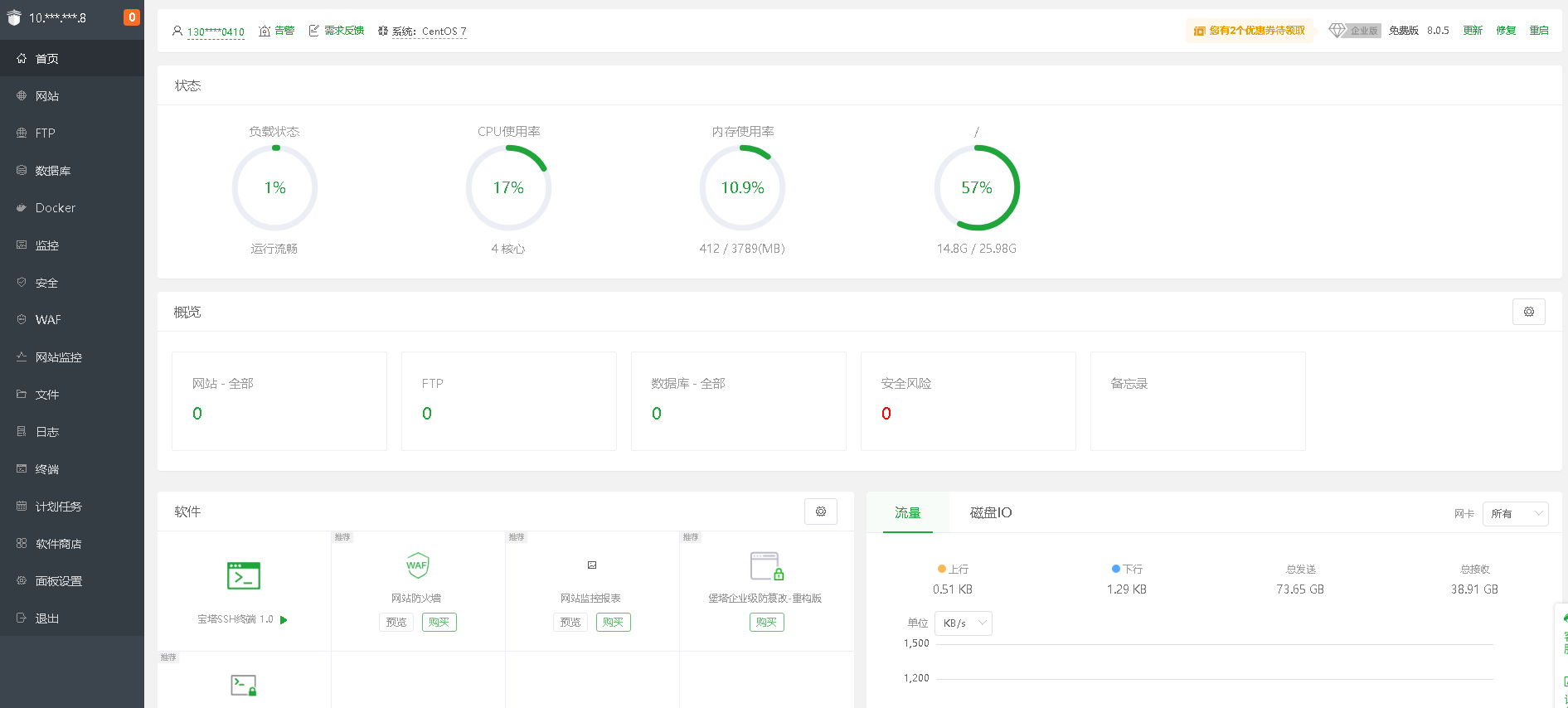The image size is (1568, 708).
Task: Click 购买 button under 网站防火墙
Action: [x=439, y=623]
